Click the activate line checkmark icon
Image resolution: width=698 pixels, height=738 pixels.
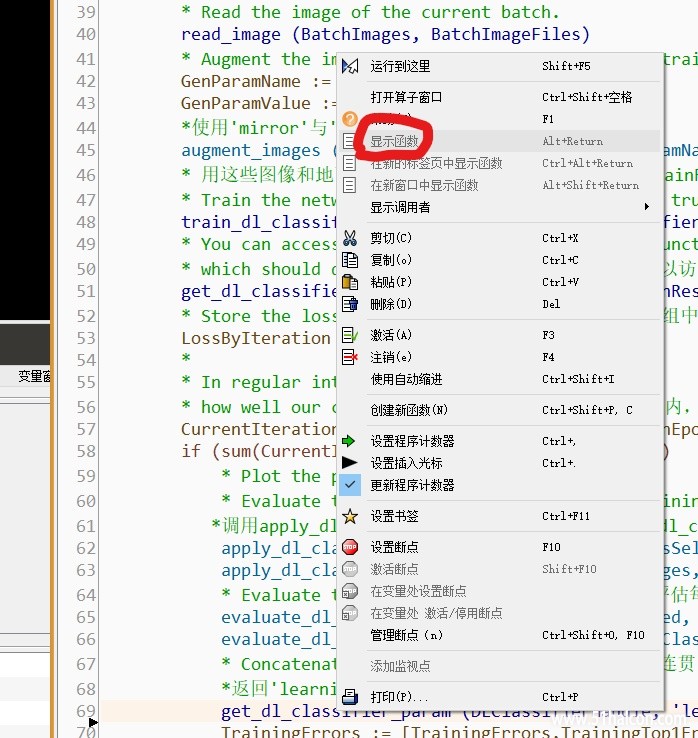350,335
